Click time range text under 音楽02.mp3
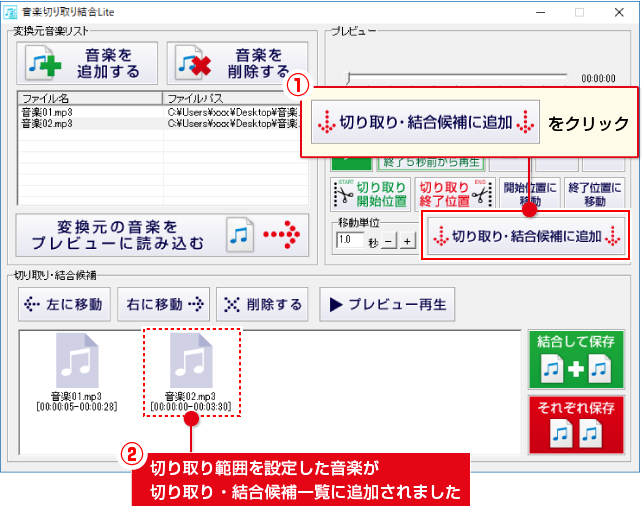This screenshot has width=642, height=508. click(x=191, y=407)
